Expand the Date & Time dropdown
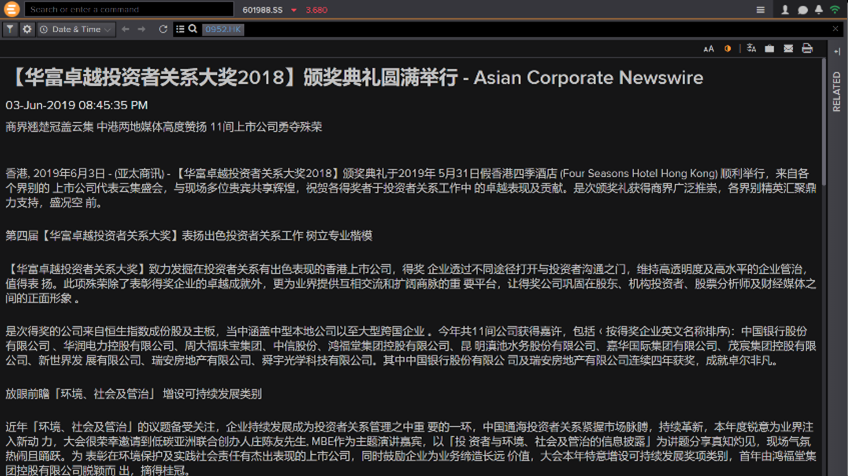This screenshot has width=848, height=476. coord(76,29)
